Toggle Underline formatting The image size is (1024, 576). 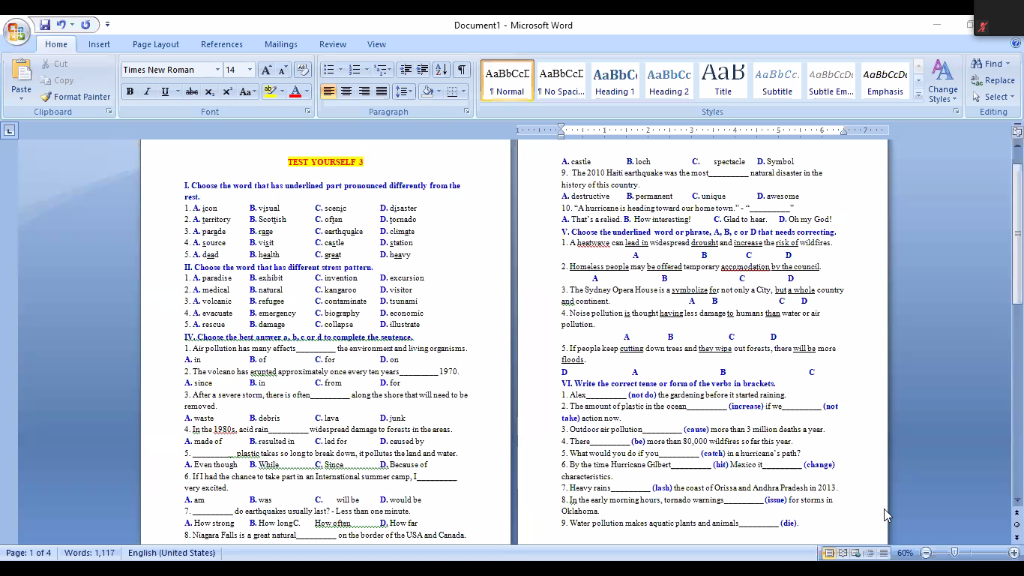(x=165, y=92)
